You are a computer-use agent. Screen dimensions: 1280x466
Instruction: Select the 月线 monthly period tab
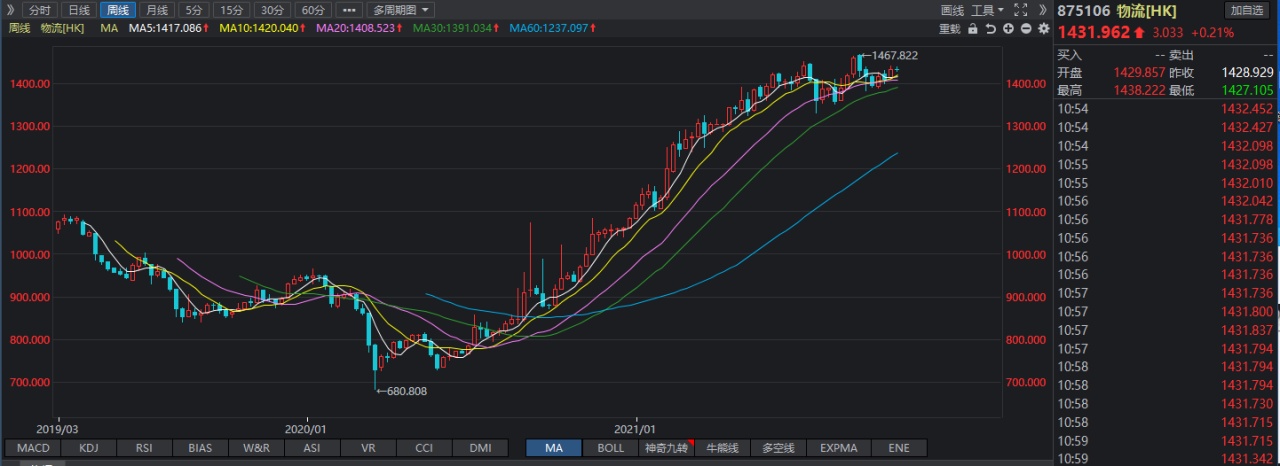tap(157, 10)
